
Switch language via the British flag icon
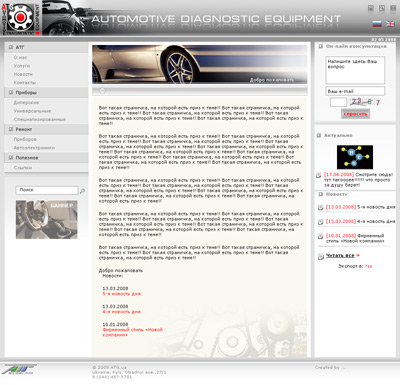[x=390, y=24]
